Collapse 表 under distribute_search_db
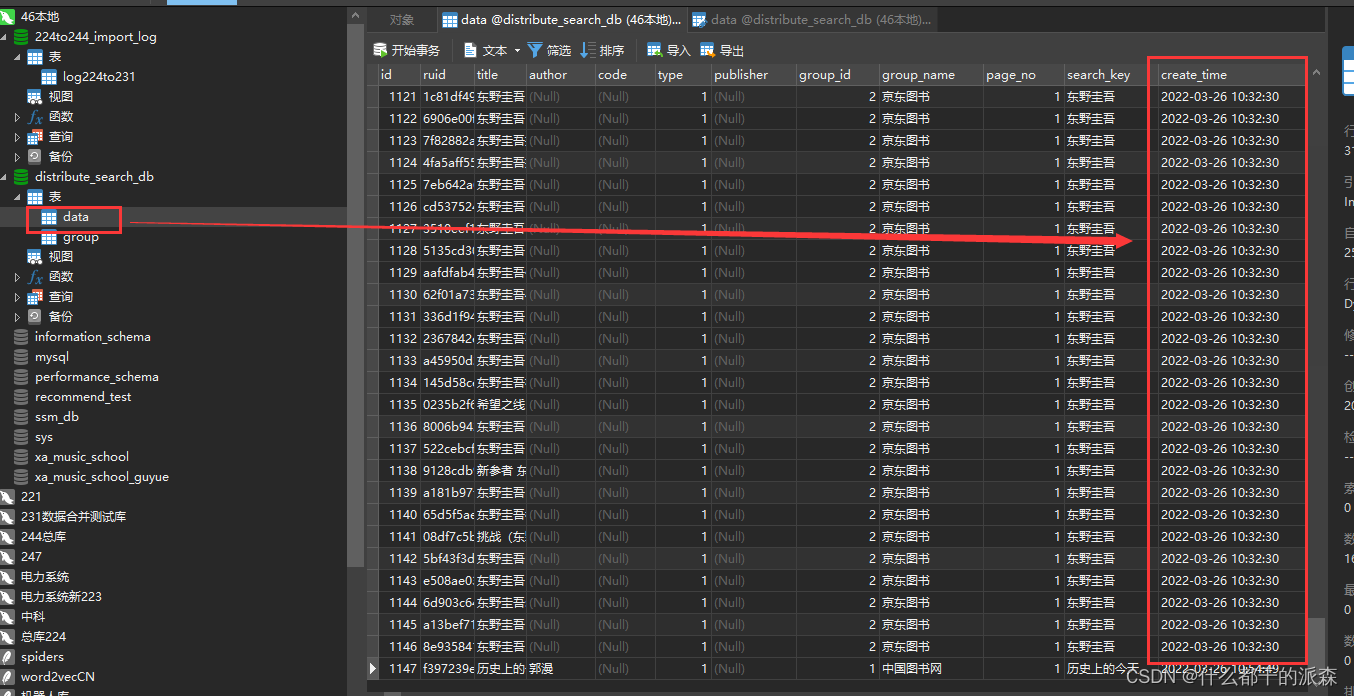 coord(18,196)
